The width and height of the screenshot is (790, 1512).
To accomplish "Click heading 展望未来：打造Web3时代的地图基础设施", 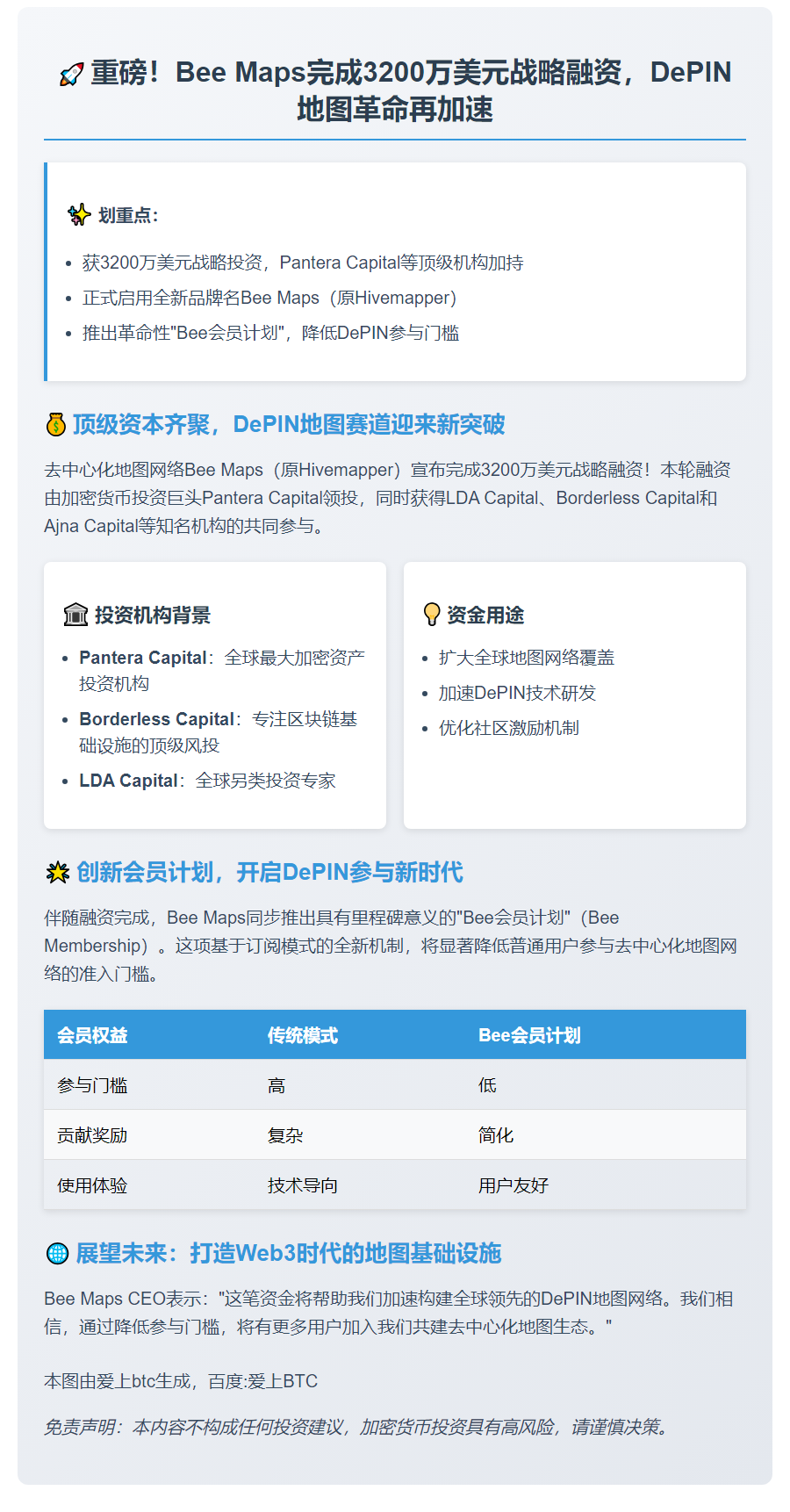I will pos(289,1254).
